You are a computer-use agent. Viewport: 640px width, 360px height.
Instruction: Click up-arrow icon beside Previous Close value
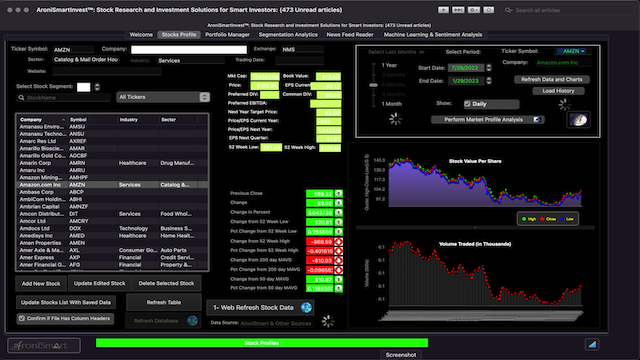point(339,193)
